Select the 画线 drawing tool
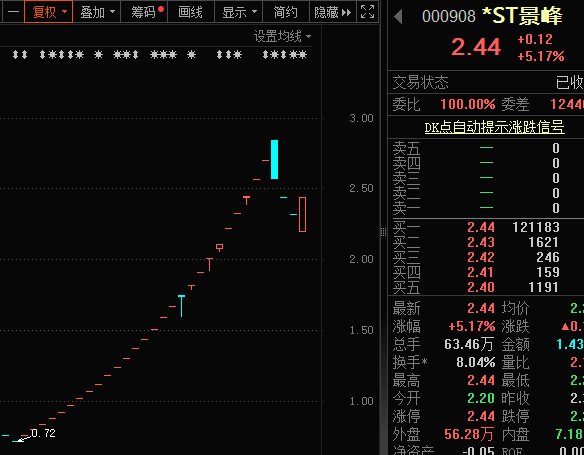This screenshot has width=584, height=455. pos(191,12)
